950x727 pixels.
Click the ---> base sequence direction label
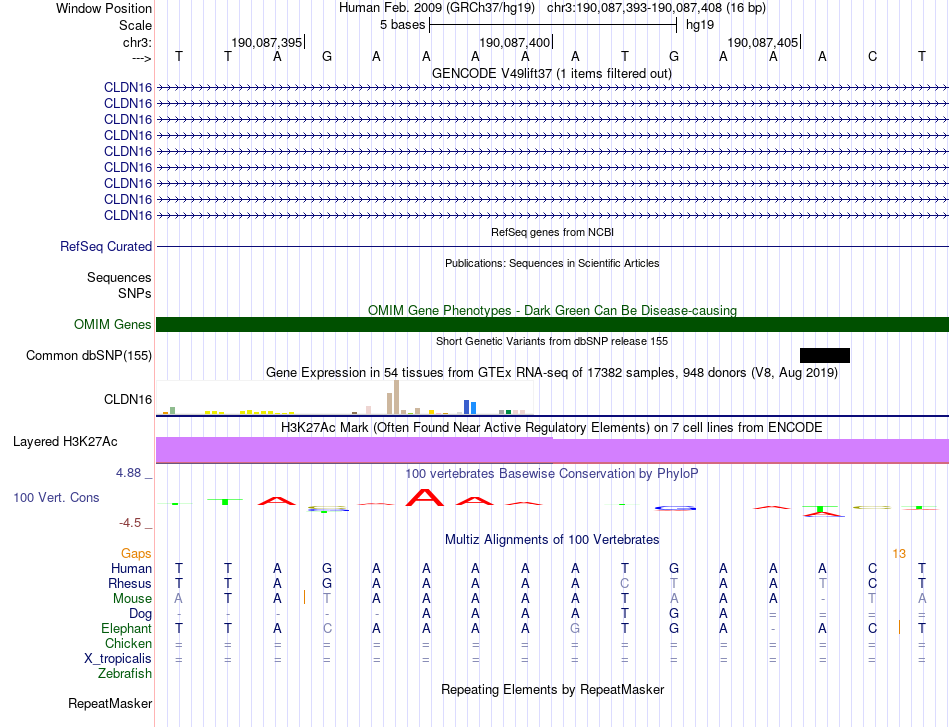(x=141, y=58)
